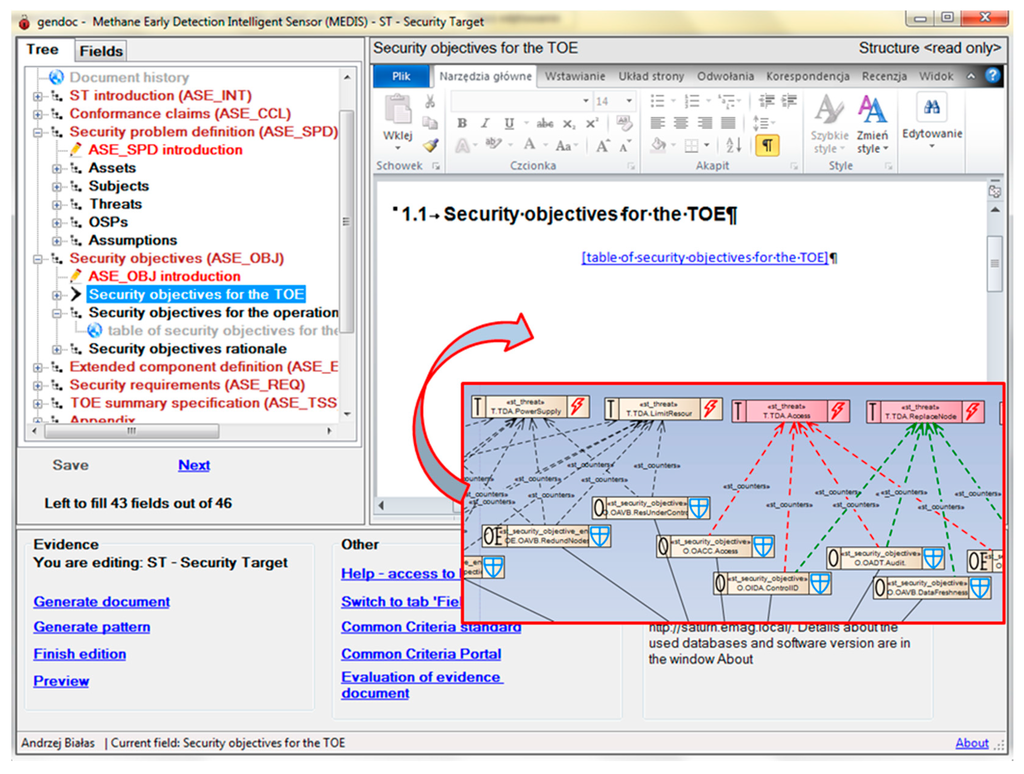Click the blue Help question mark icon
The image size is (1024, 774).
pyautogui.click(x=992, y=76)
